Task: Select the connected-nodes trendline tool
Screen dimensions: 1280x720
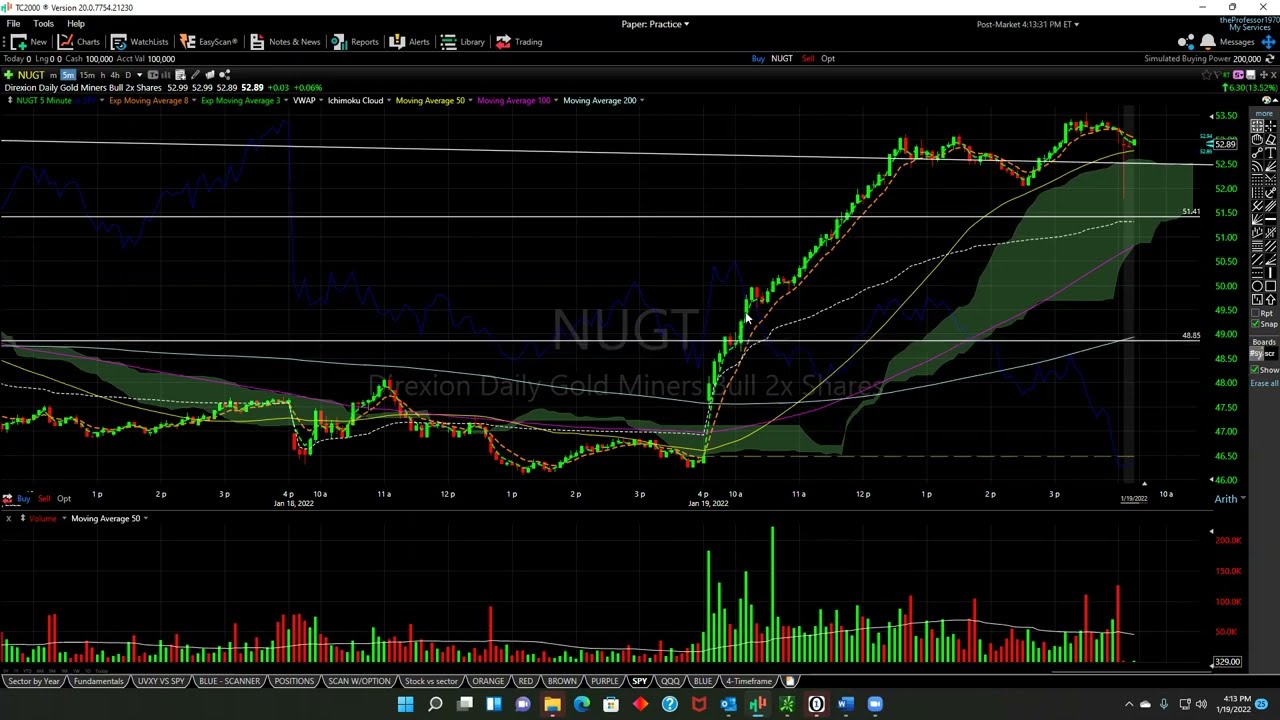Action: [1257, 152]
